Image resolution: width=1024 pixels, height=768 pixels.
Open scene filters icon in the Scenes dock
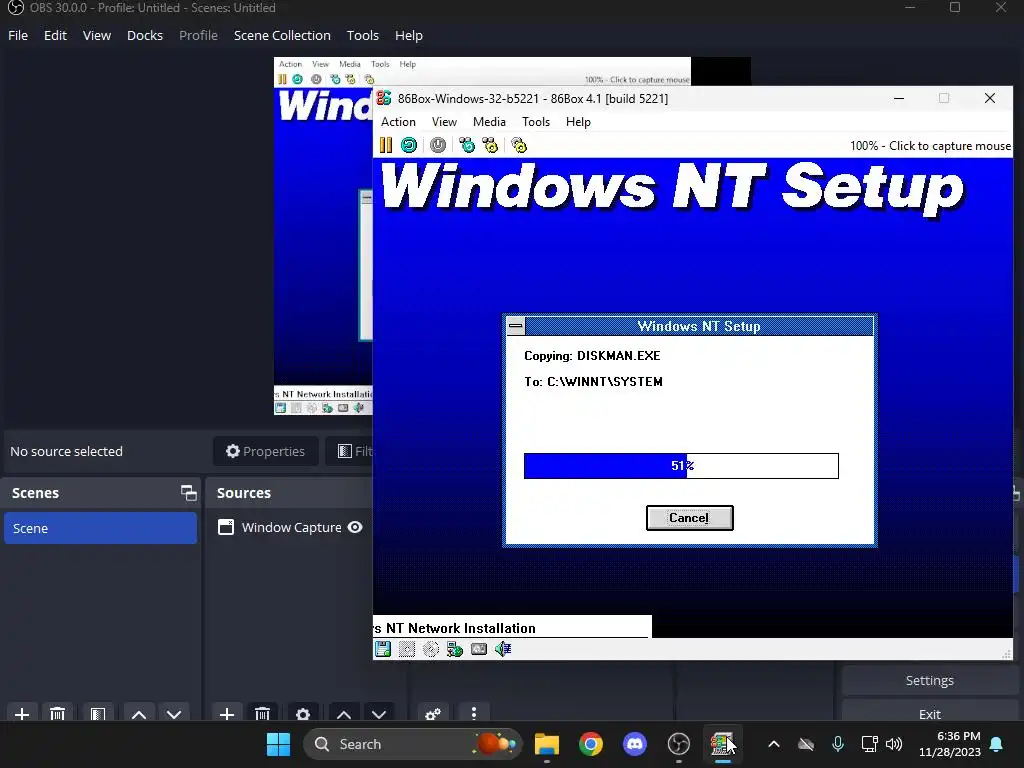click(98, 714)
